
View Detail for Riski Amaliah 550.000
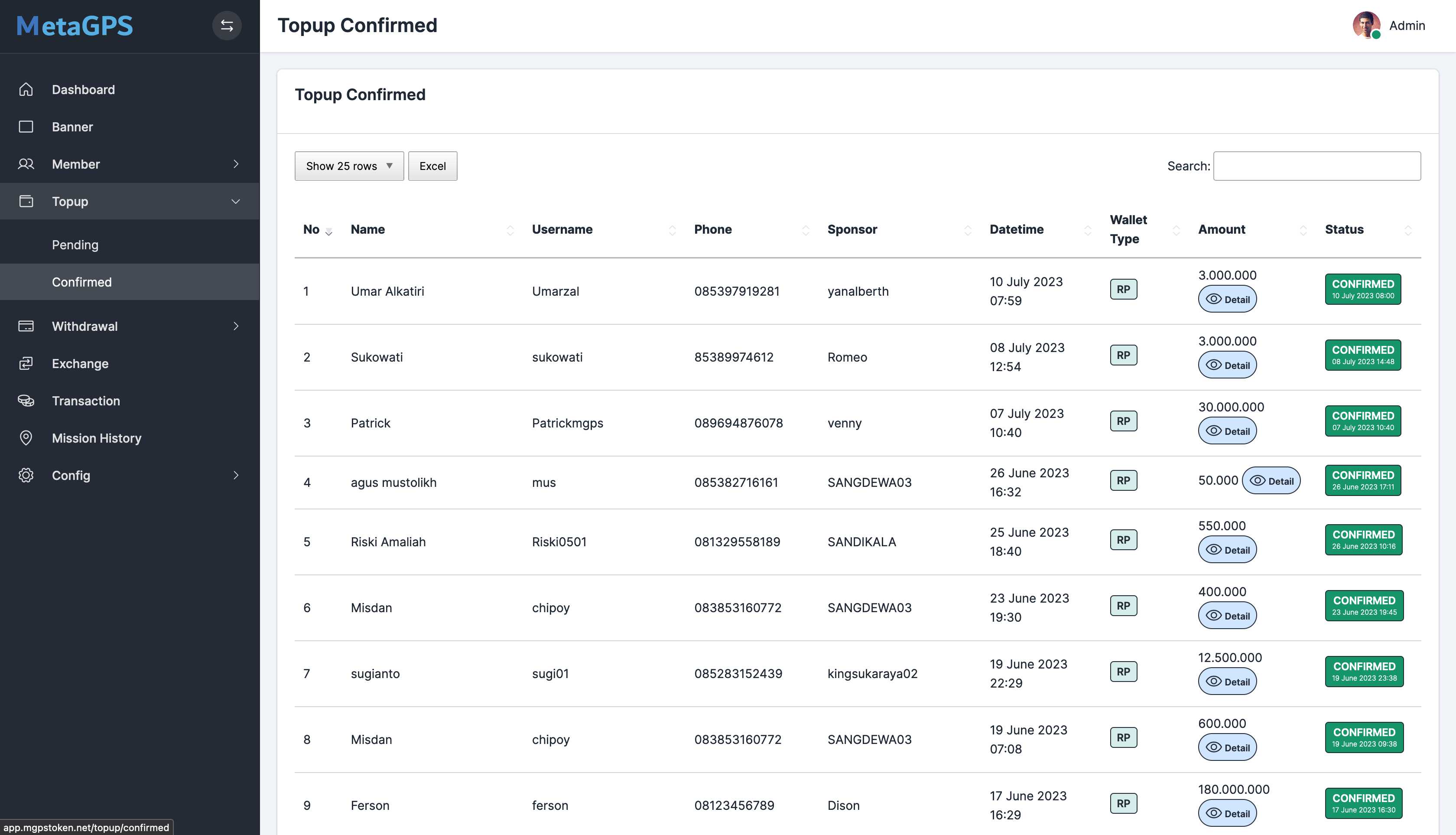pos(1227,550)
